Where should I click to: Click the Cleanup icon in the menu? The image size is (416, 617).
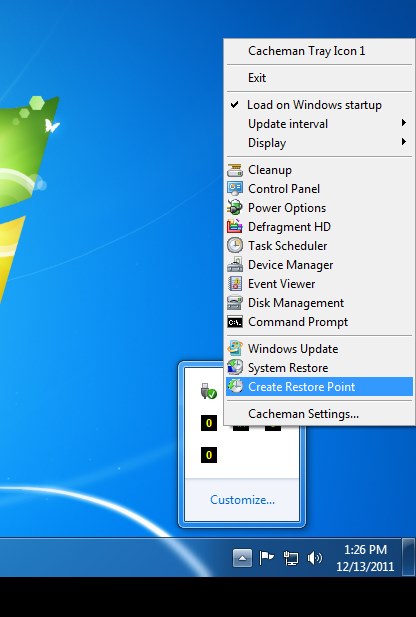point(235,170)
